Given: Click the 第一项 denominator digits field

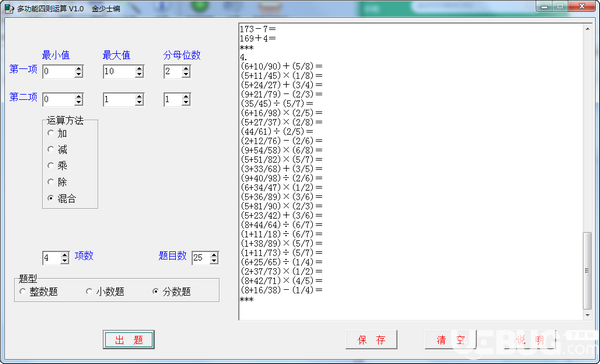Looking at the screenshot, I should point(173,71).
